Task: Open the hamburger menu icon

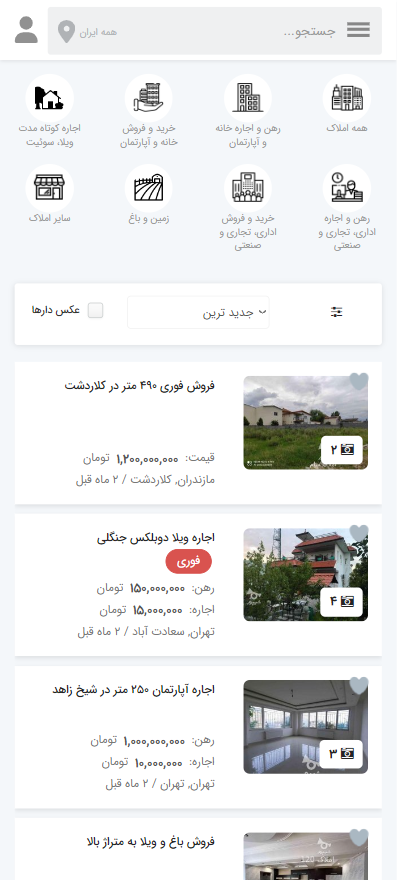Action: (358, 30)
